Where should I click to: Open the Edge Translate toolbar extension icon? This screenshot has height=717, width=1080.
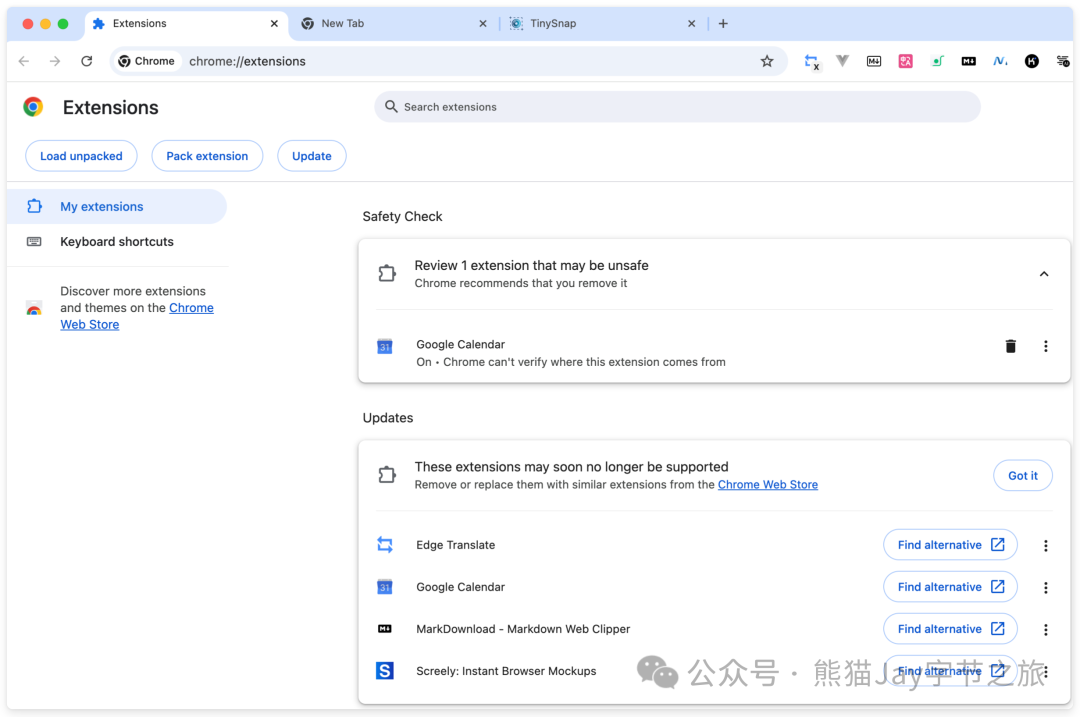(812, 62)
